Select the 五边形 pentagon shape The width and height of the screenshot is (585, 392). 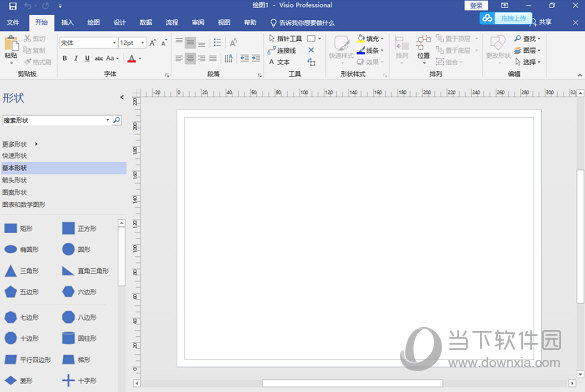(21, 292)
